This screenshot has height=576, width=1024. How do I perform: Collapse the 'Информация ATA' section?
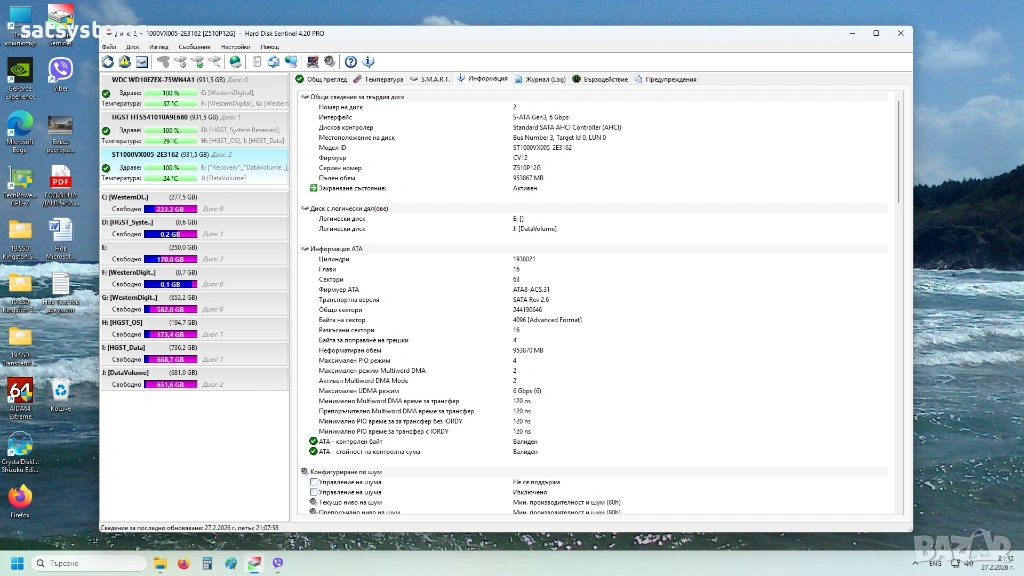tap(304, 248)
